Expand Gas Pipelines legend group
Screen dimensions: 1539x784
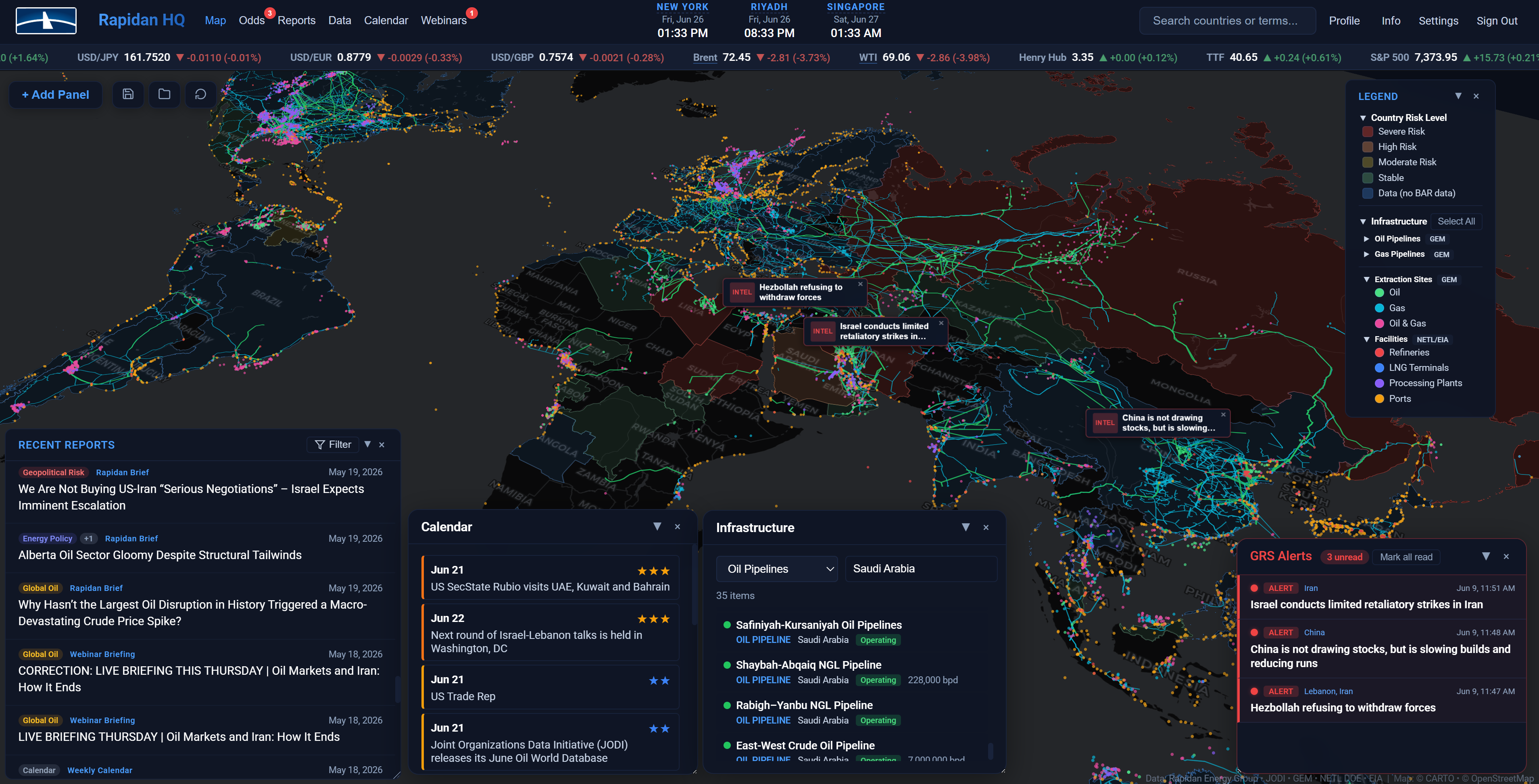coord(1366,254)
